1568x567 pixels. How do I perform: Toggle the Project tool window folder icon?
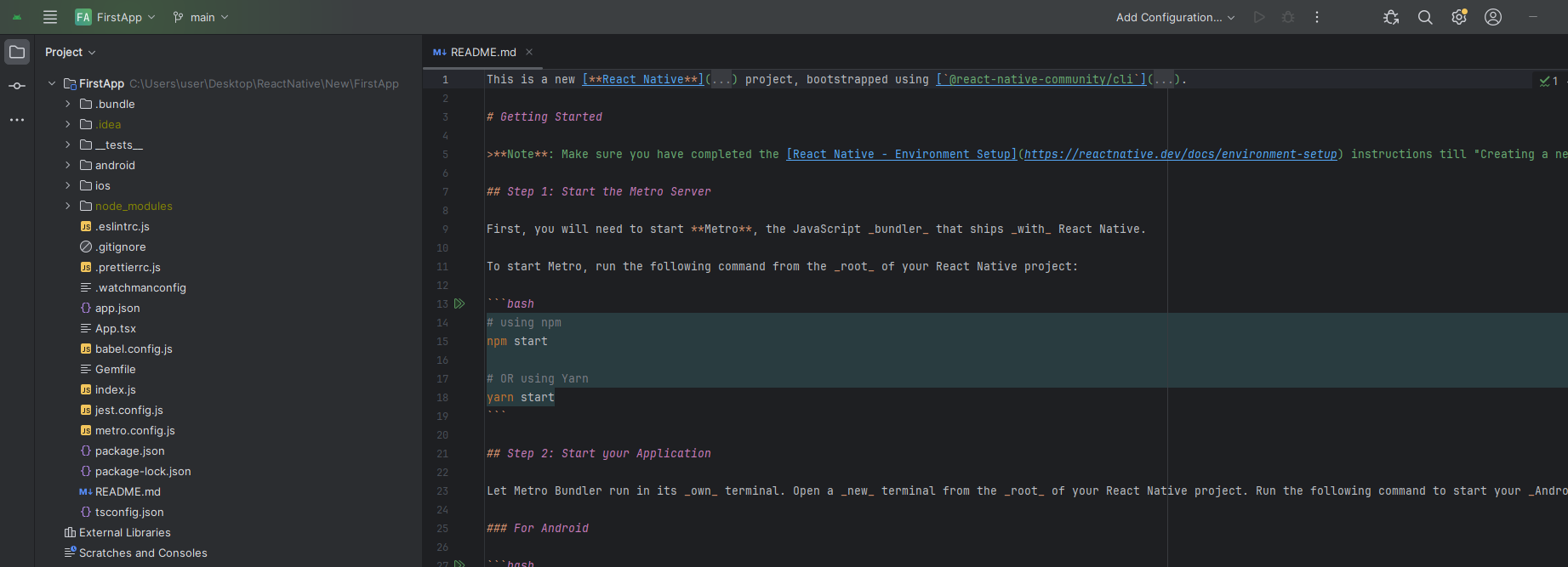[17, 52]
